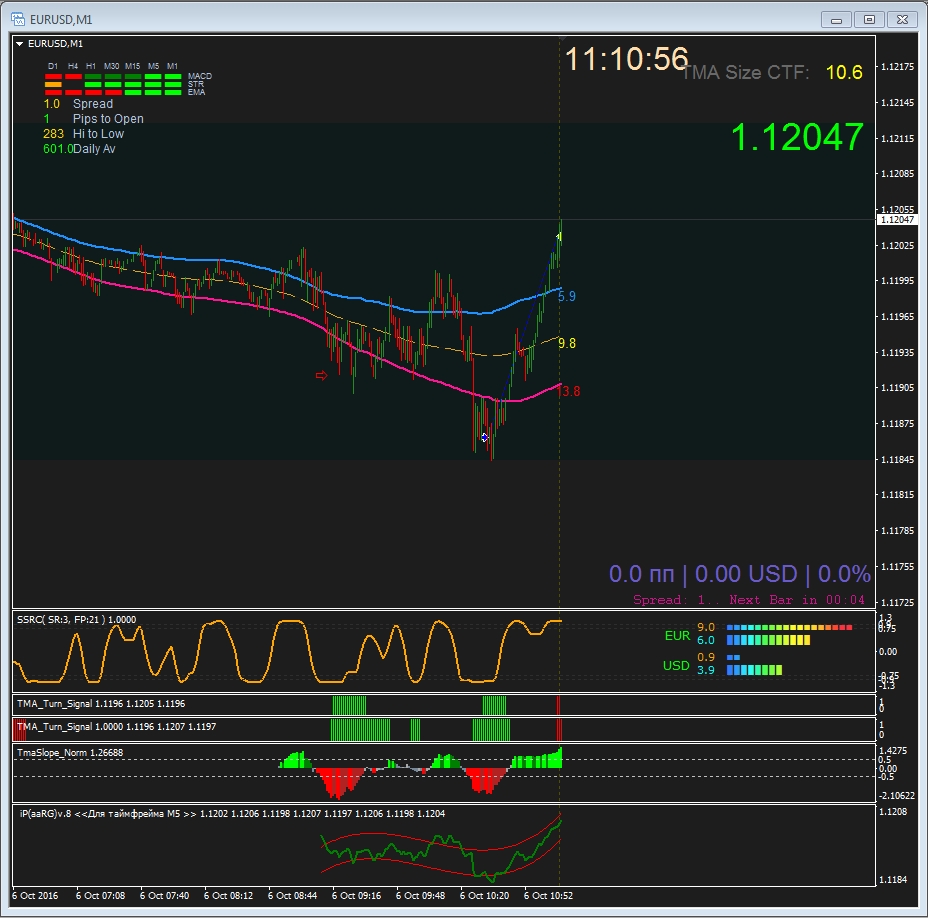The height and width of the screenshot is (918, 928).
Task: Minimize the EURUSD,M1 chart window
Action: 836,20
